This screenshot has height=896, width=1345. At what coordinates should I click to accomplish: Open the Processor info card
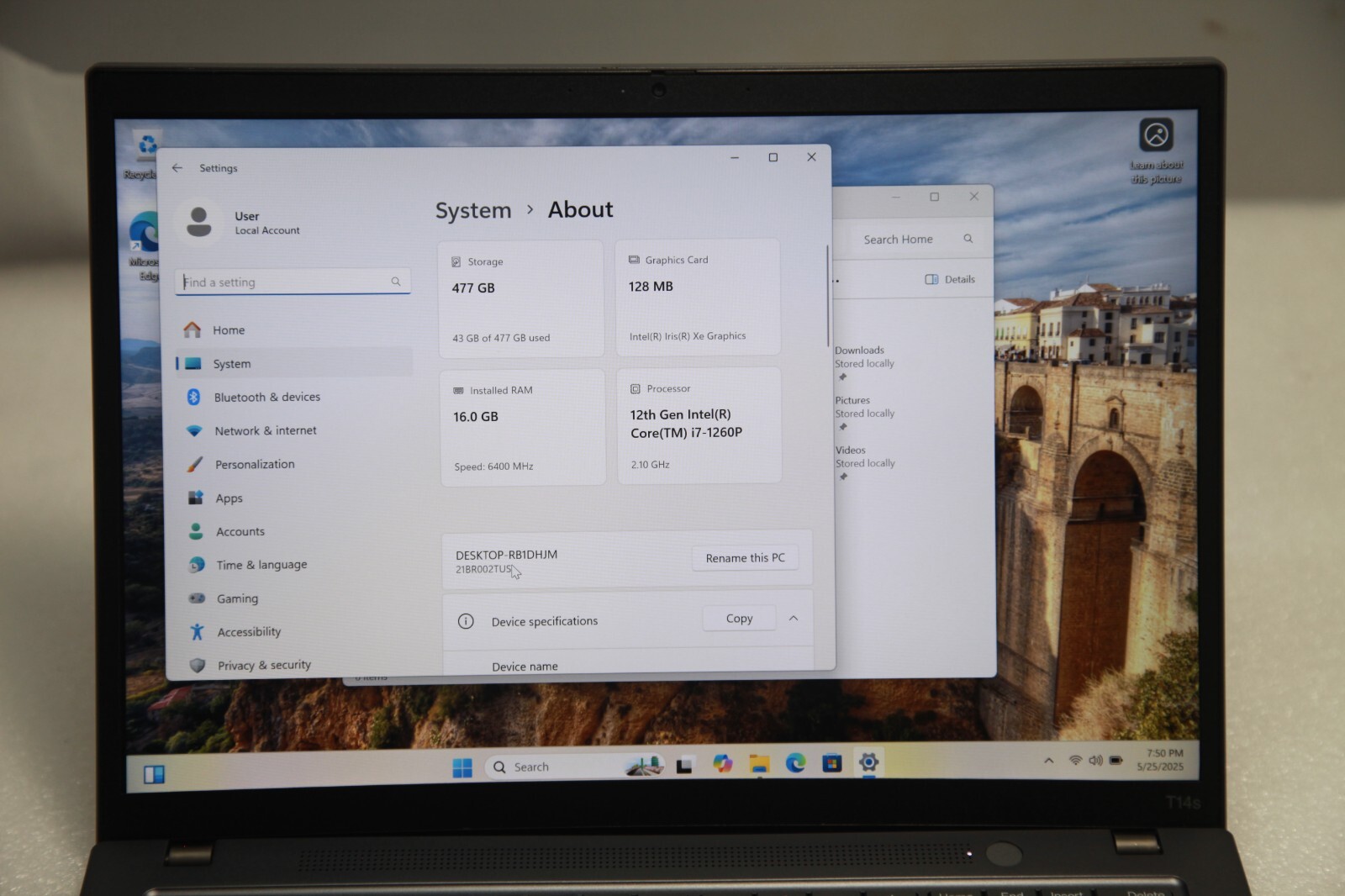click(699, 425)
